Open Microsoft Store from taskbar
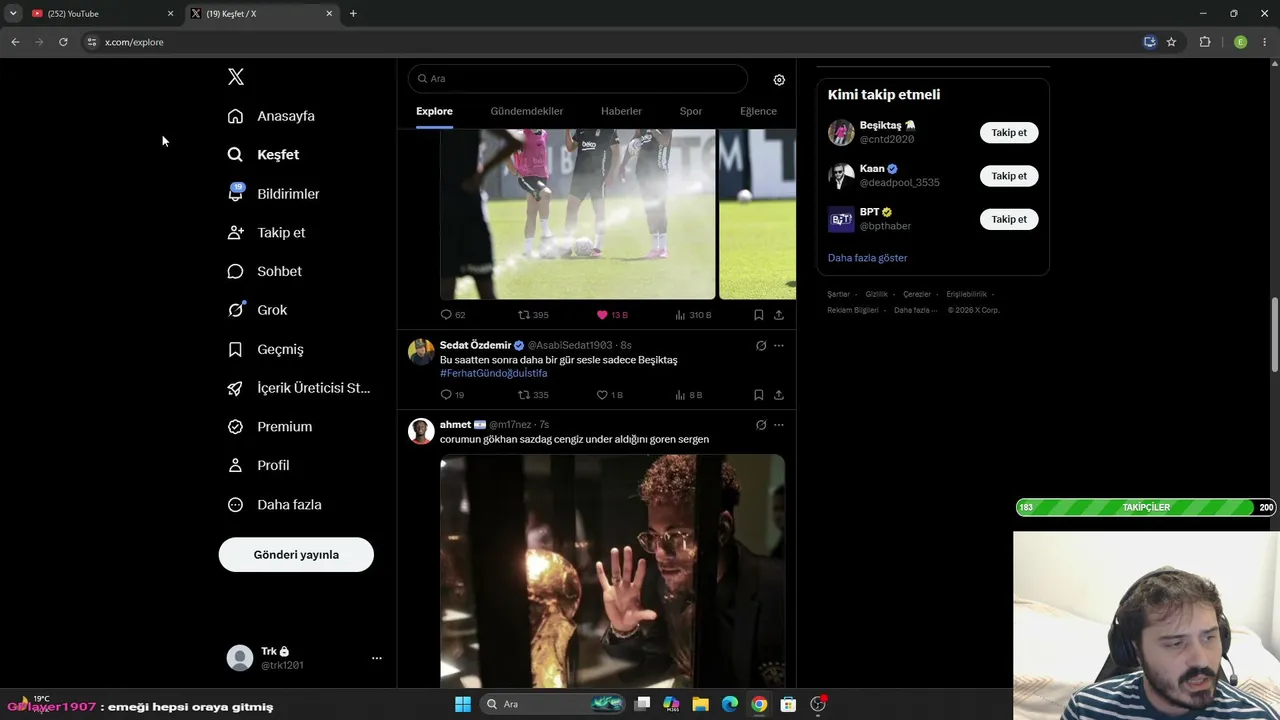Image resolution: width=1280 pixels, height=720 pixels. [788, 704]
